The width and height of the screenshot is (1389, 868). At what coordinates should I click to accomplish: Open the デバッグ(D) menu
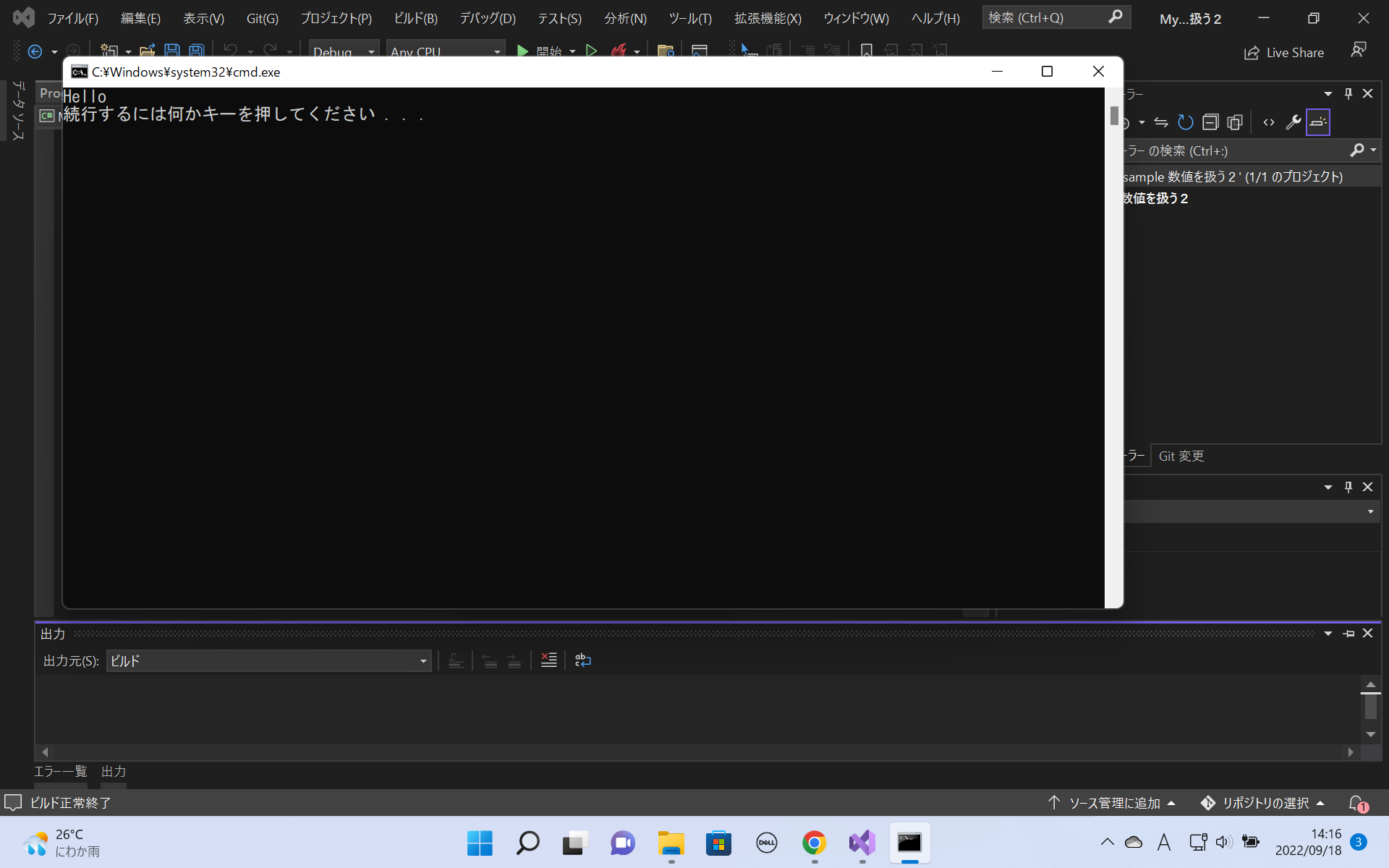point(488,18)
